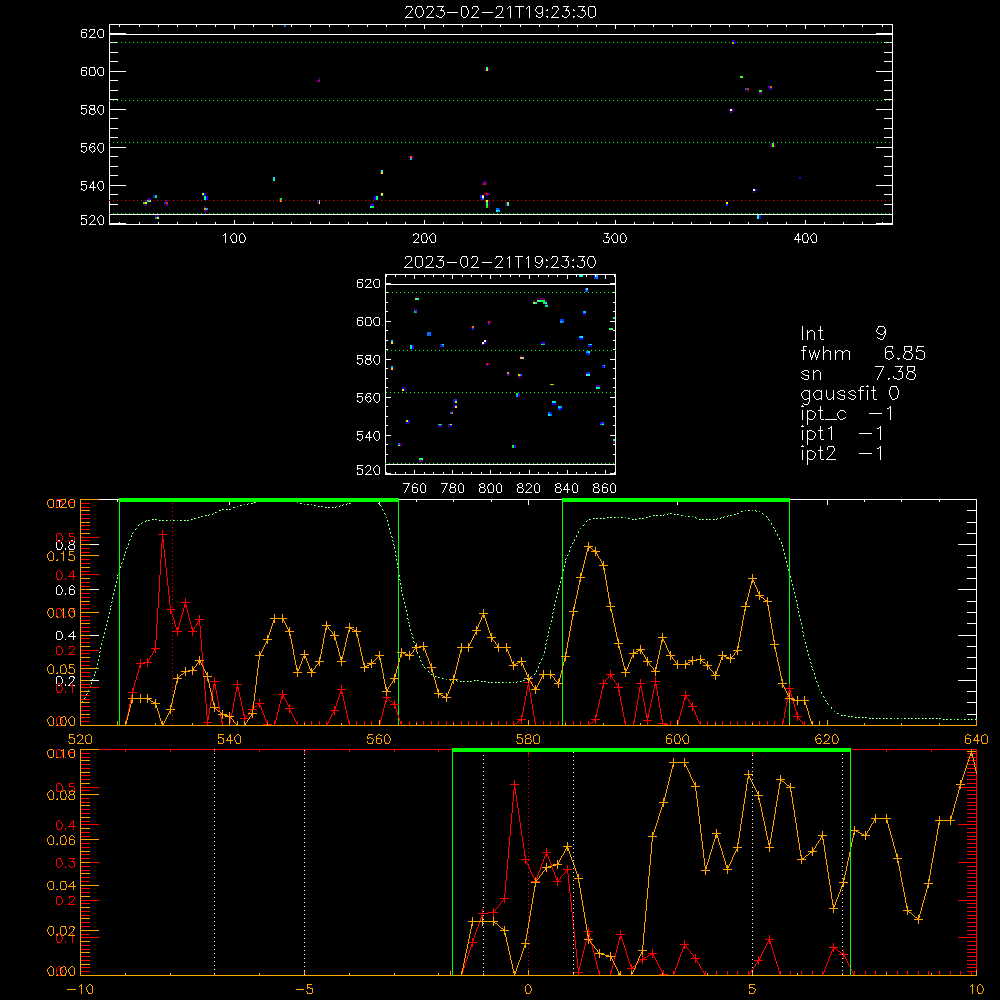Click x-axis label 780 on small scatter plot
The image size is (1000, 1000).
coord(453,489)
